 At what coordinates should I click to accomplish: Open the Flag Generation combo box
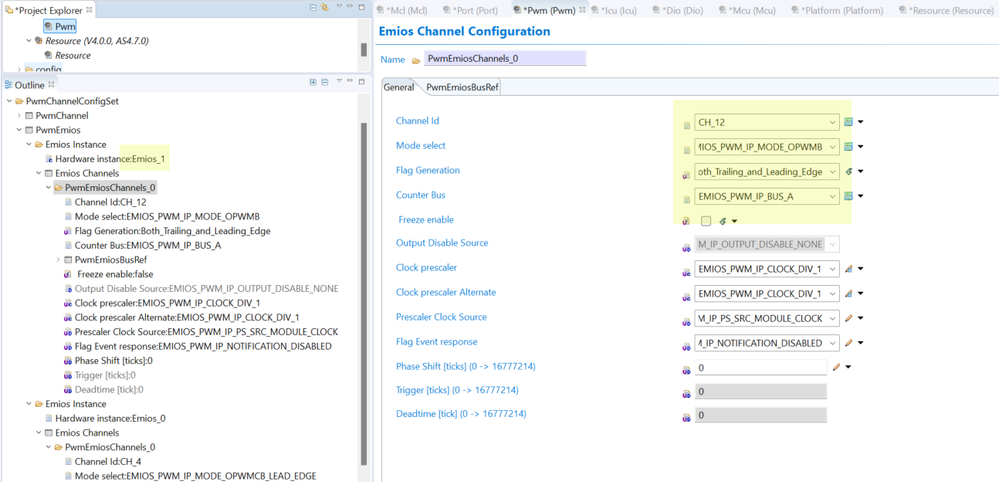click(x=766, y=171)
